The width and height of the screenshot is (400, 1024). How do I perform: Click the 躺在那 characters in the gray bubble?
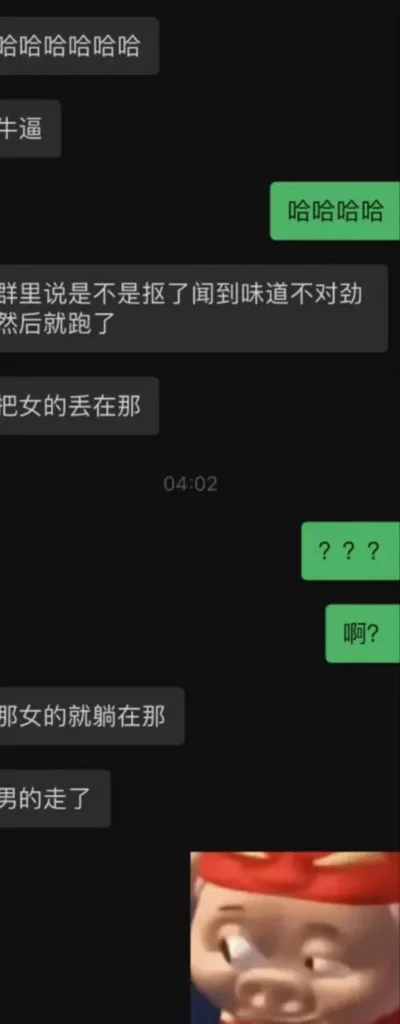(x=129, y=716)
